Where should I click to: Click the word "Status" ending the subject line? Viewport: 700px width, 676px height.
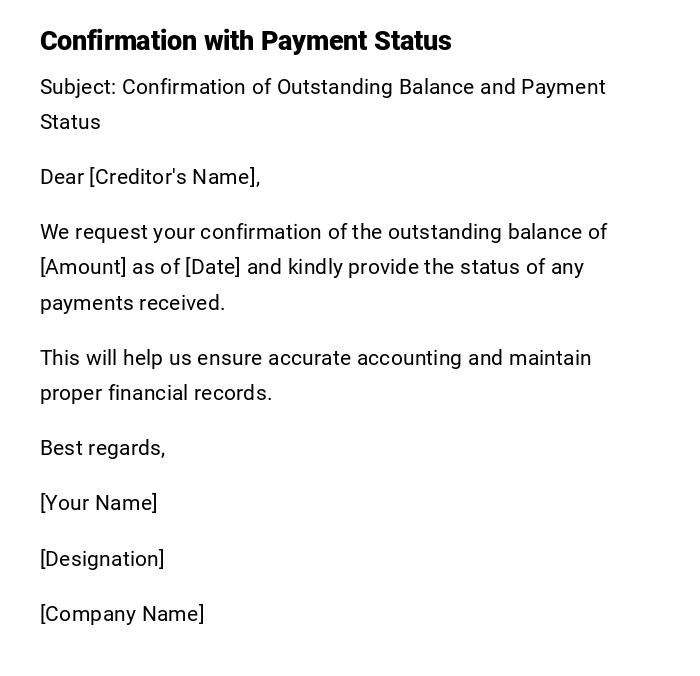pos(70,122)
